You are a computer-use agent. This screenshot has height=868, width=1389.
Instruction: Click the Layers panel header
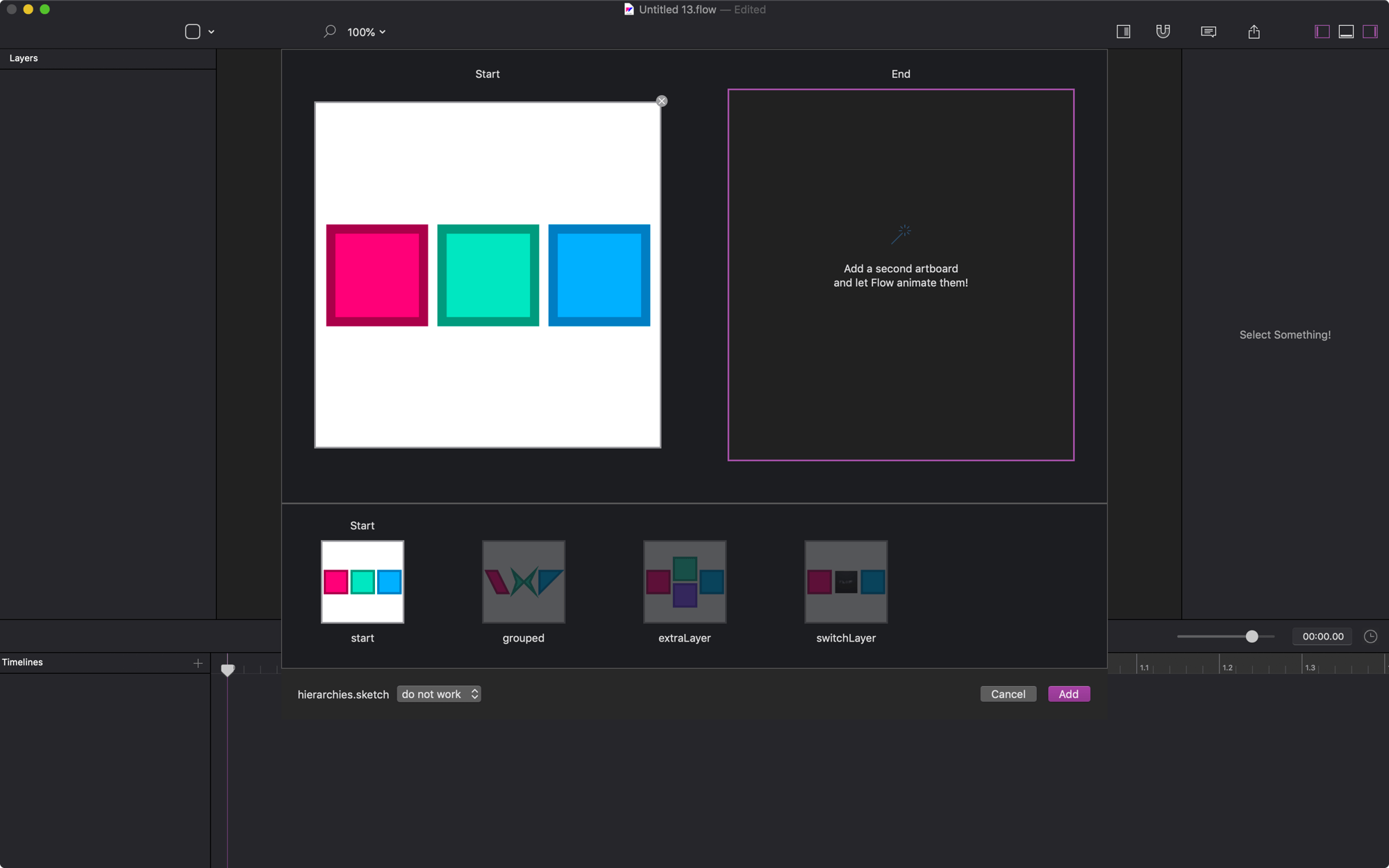[108, 58]
